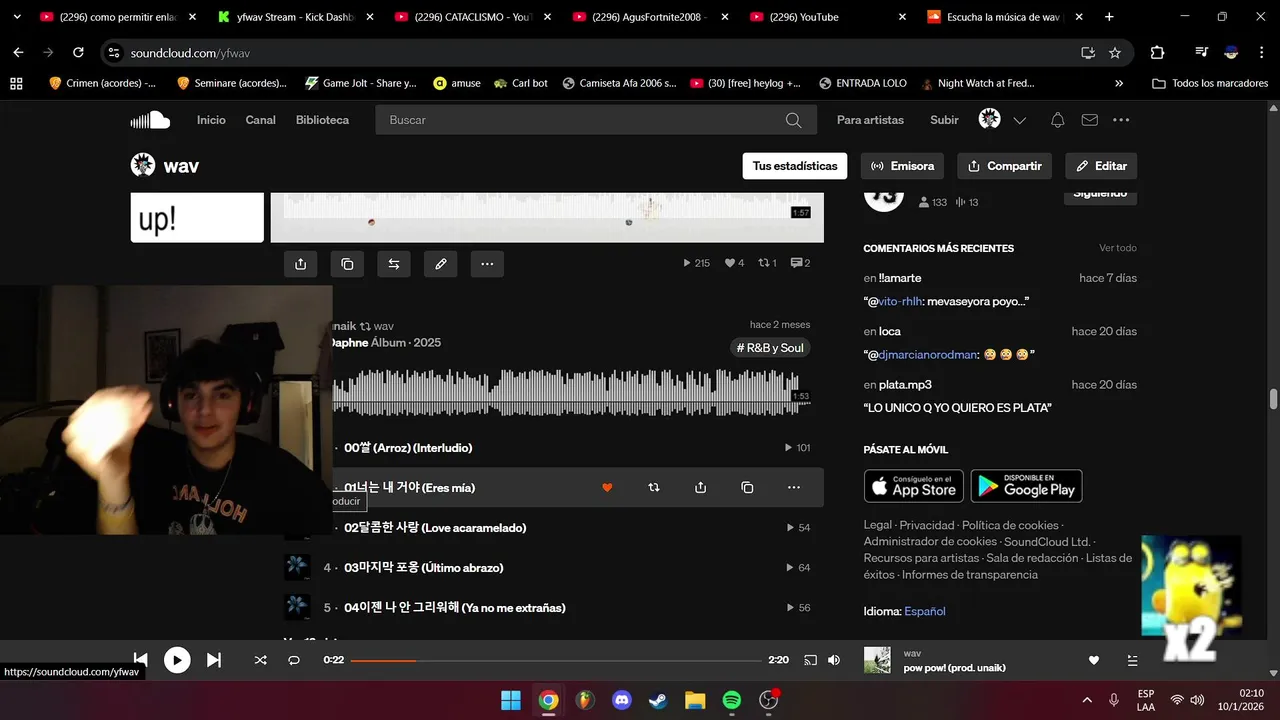Play the current track in player bar

click(x=177, y=660)
